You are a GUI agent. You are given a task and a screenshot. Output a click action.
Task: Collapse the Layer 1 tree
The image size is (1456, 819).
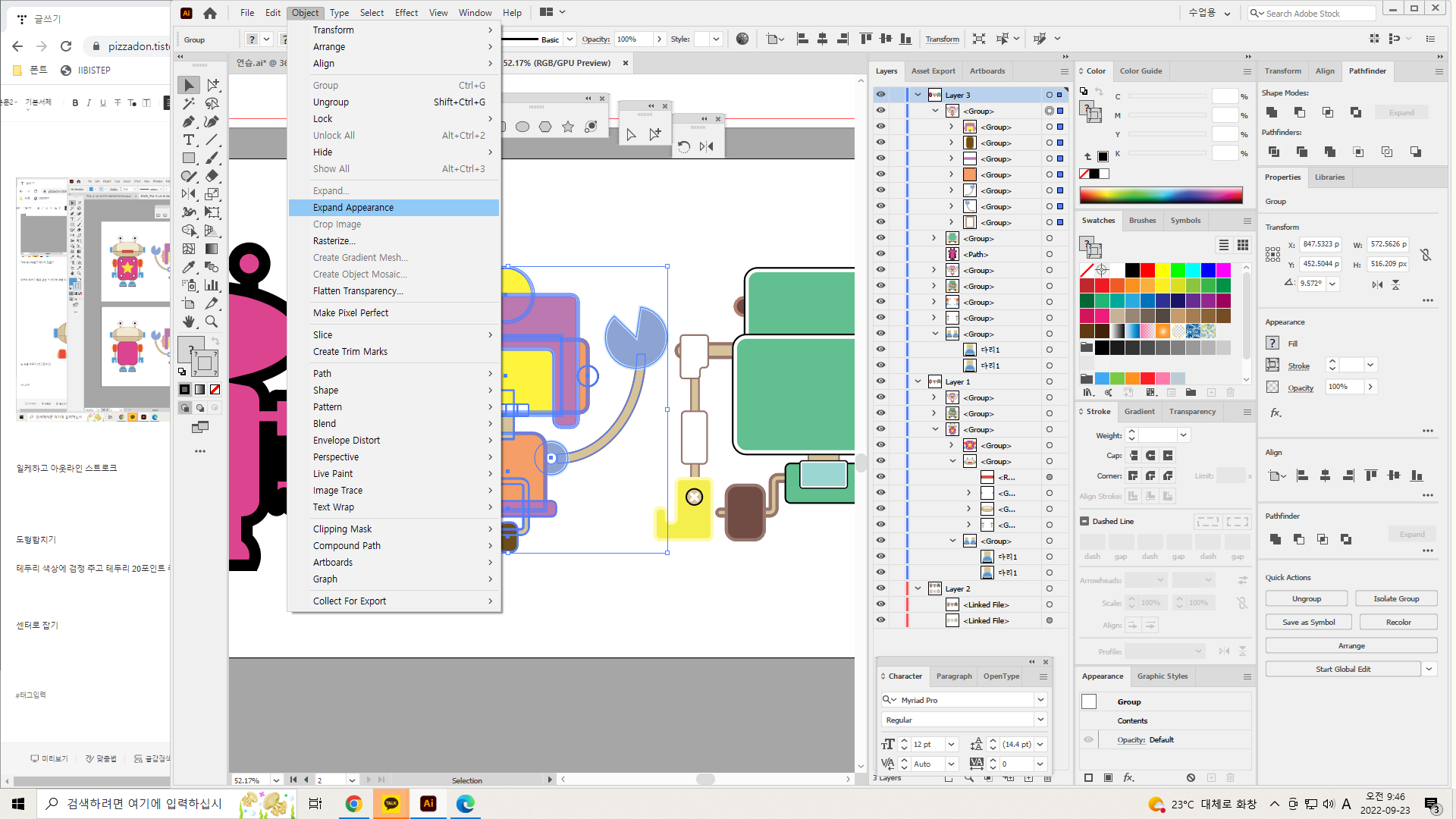[918, 381]
